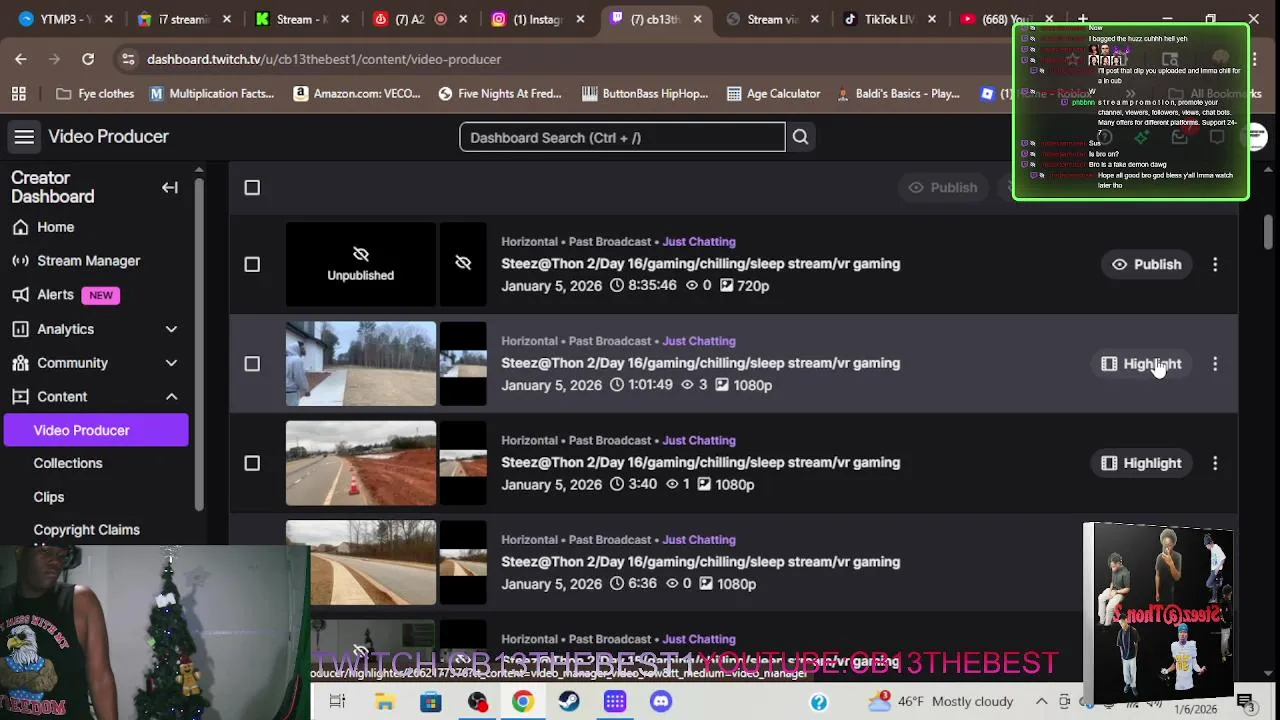Viewport: 1280px width, 720px height.
Task: Click Just Chatting link on 3:40 video
Action: 698,440
